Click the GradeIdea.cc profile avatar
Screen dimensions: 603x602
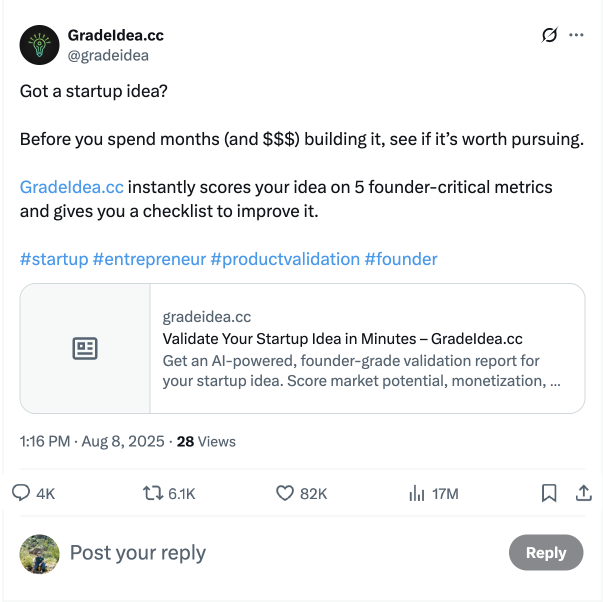coord(39,45)
